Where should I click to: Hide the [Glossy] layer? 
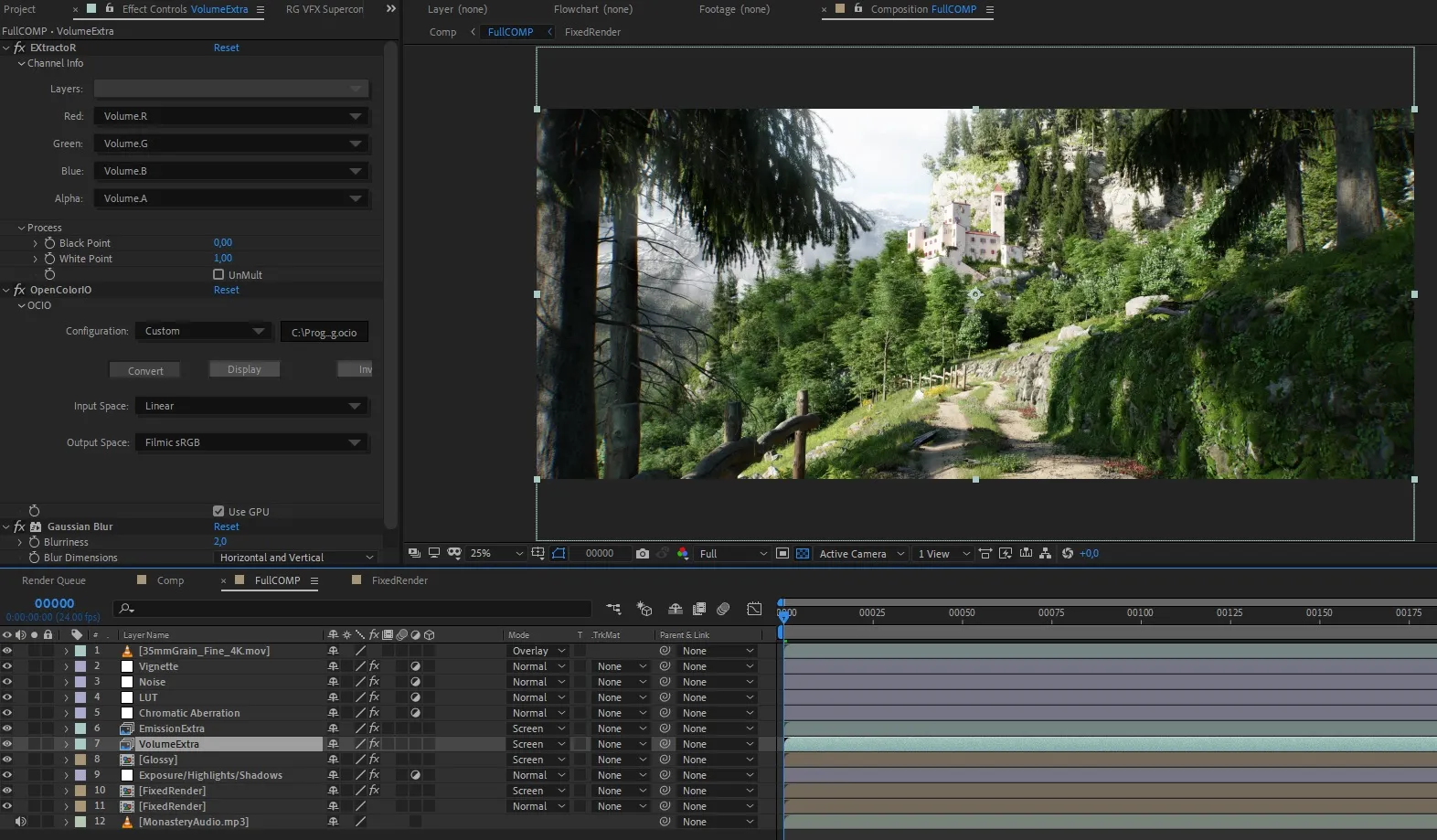point(7,760)
